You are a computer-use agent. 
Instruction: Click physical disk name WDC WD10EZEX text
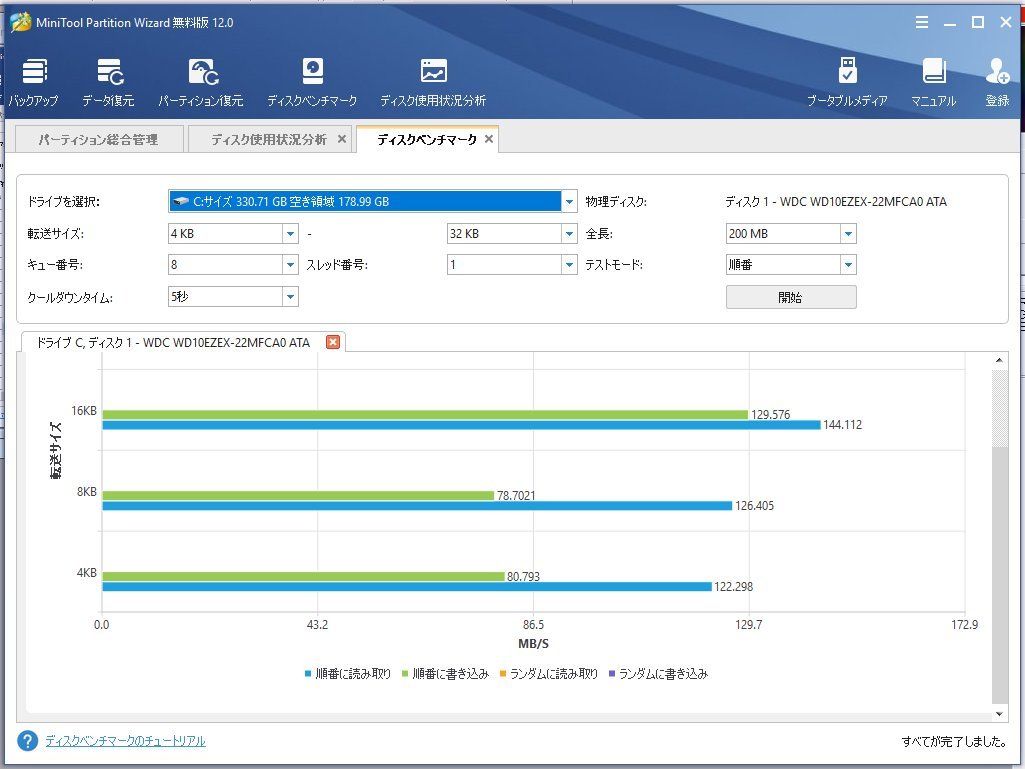click(835, 201)
